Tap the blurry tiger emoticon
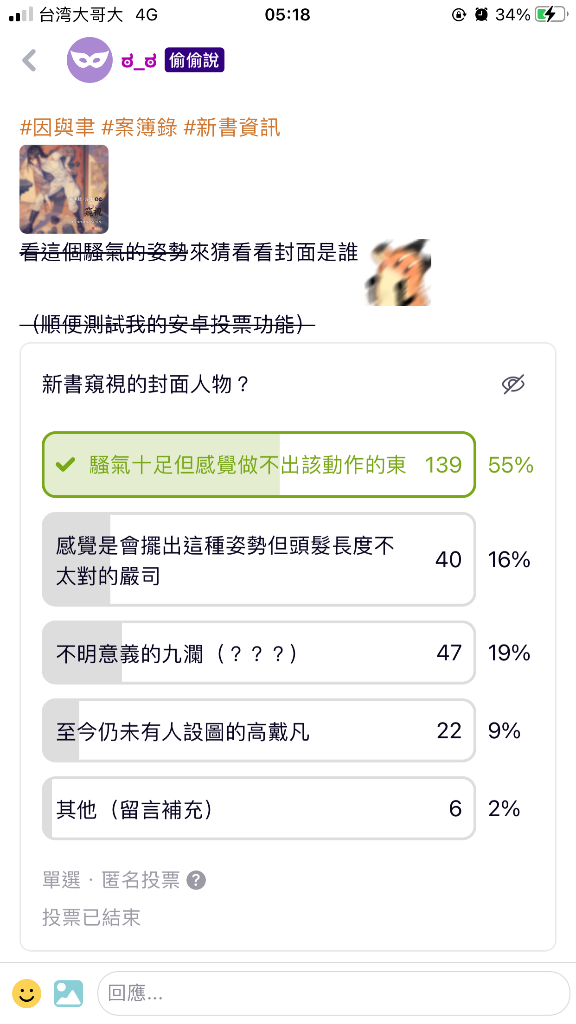576x1024 pixels. 398,272
